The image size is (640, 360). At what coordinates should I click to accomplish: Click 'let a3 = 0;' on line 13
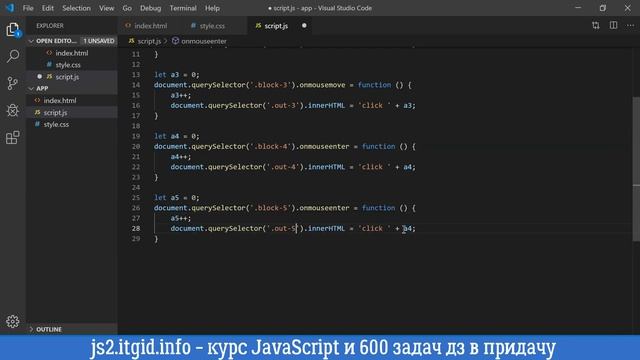(x=177, y=75)
